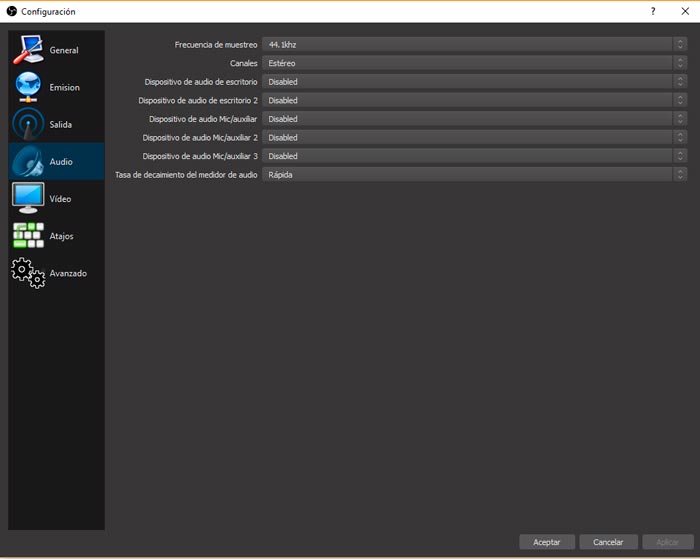Switch to the Vídeo tab label
Screen dimensions: 700x559
coord(60,199)
